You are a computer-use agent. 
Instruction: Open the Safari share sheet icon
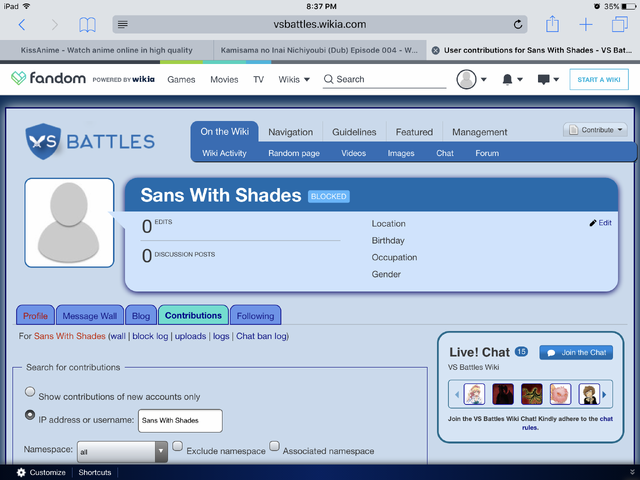552,24
